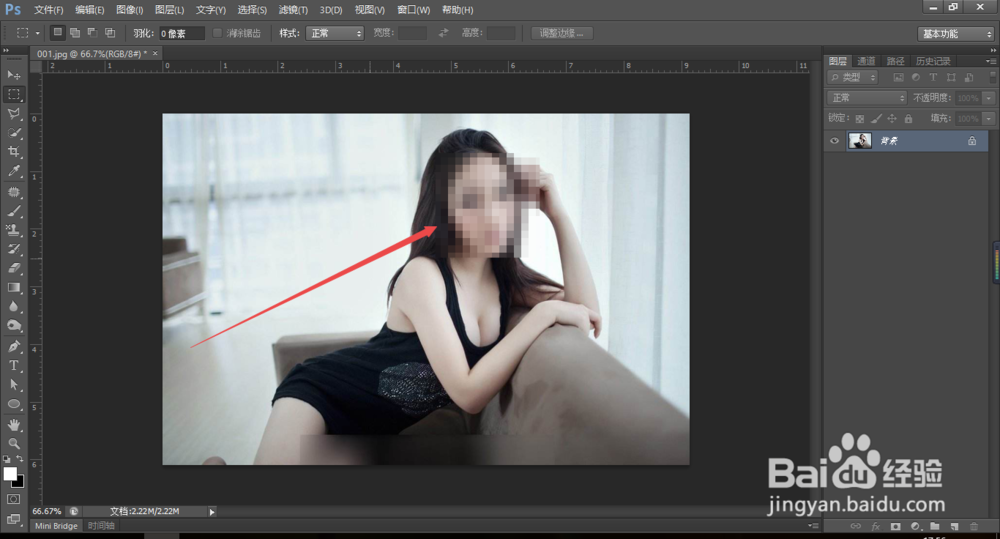Image resolution: width=1000 pixels, height=539 pixels.
Task: Select the Brush tool
Action: (x=13, y=211)
